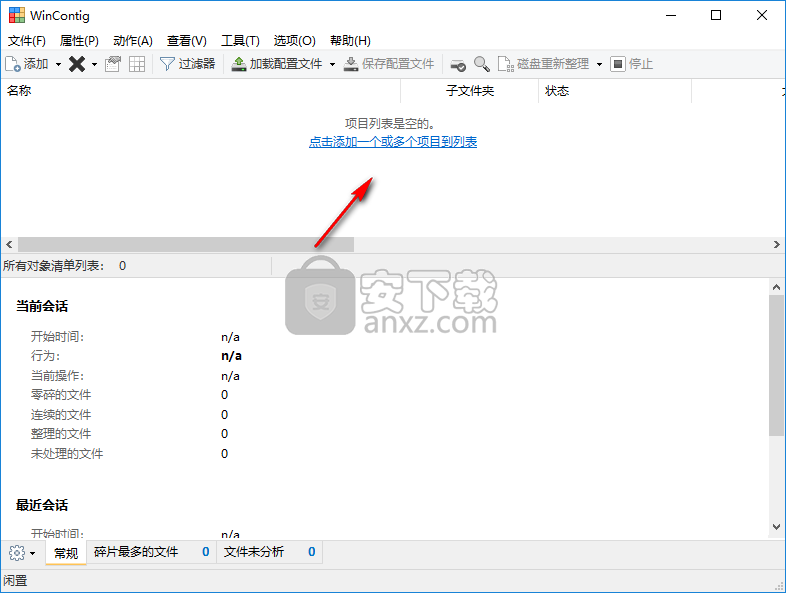Open the 选项(O) menu
The width and height of the screenshot is (786, 593).
point(294,41)
